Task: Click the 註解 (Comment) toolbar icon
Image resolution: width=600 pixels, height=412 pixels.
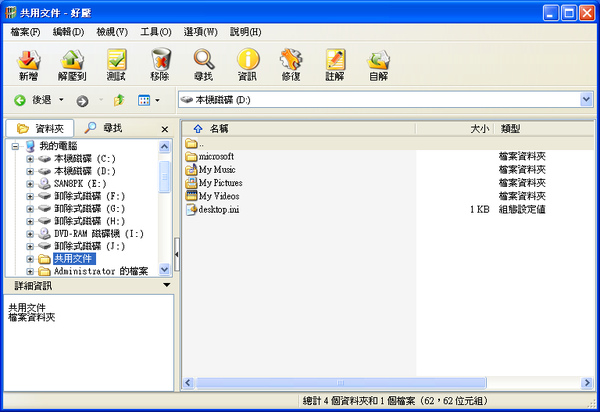Action: point(335,65)
